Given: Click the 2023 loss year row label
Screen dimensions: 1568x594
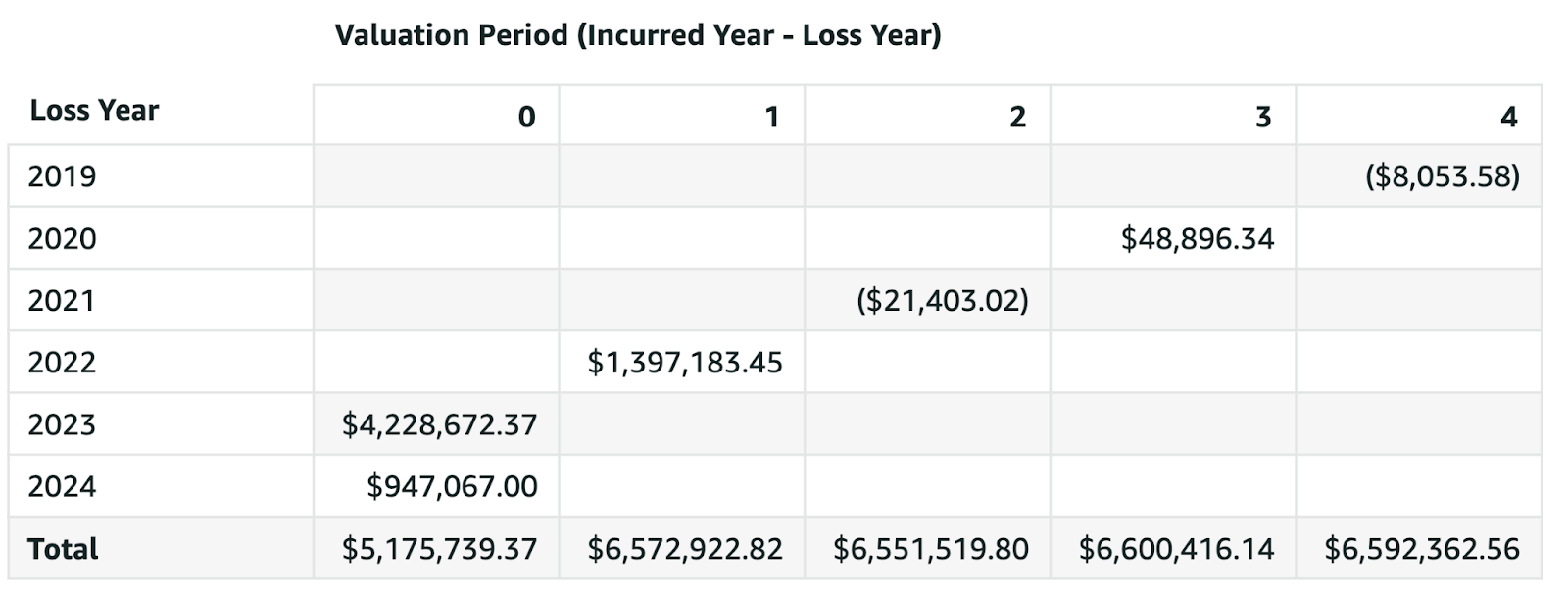Looking at the screenshot, I should (x=62, y=424).
